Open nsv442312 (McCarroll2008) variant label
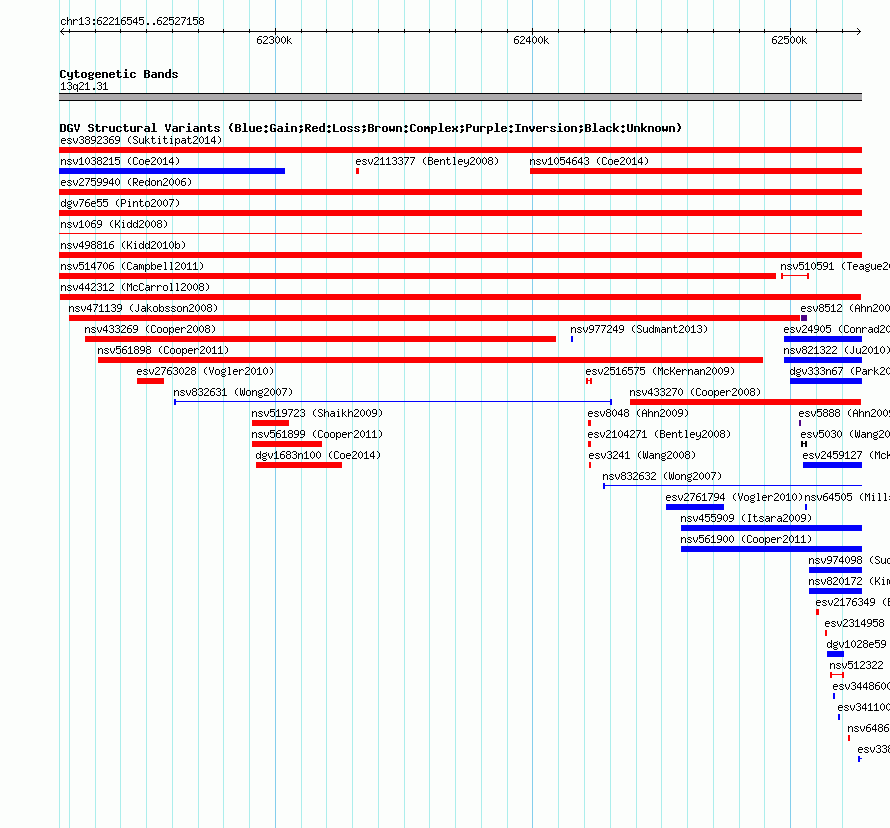 click(135, 287)
